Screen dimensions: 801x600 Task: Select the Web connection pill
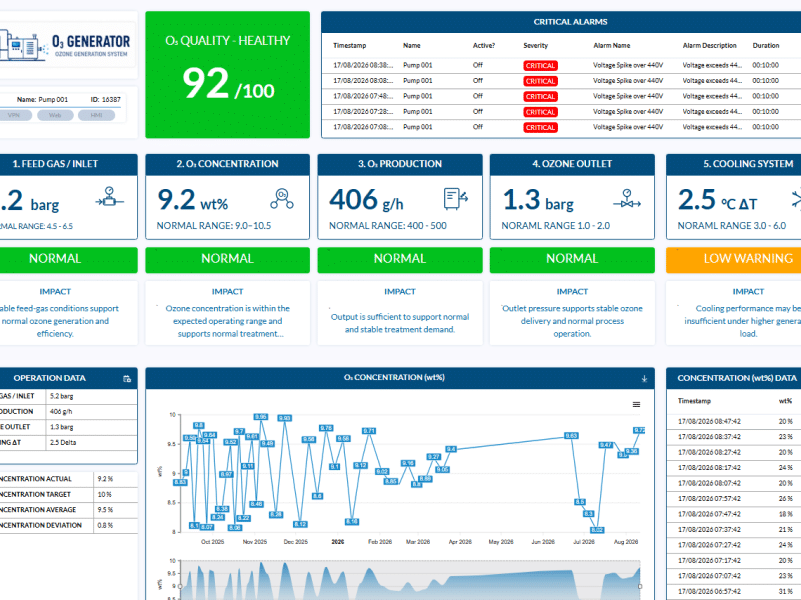(55, 115)
